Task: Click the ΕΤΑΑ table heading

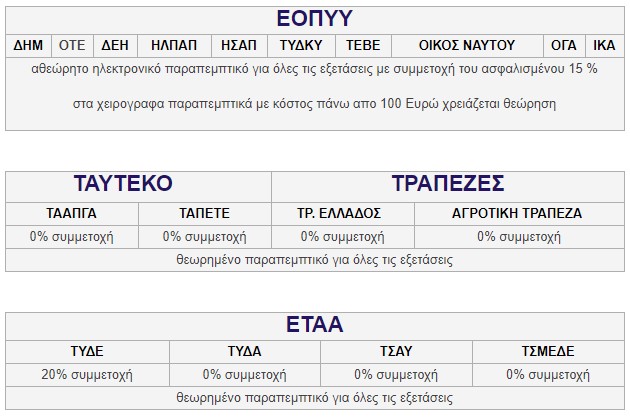Action: 315,325
